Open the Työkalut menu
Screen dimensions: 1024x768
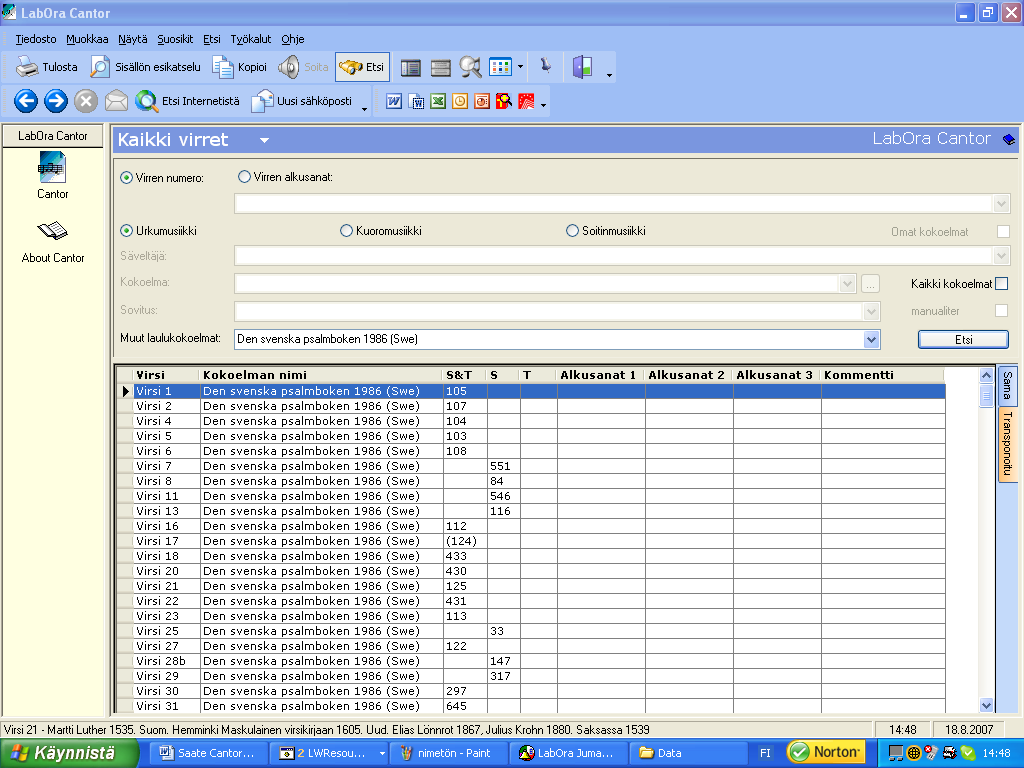[251, 39]
